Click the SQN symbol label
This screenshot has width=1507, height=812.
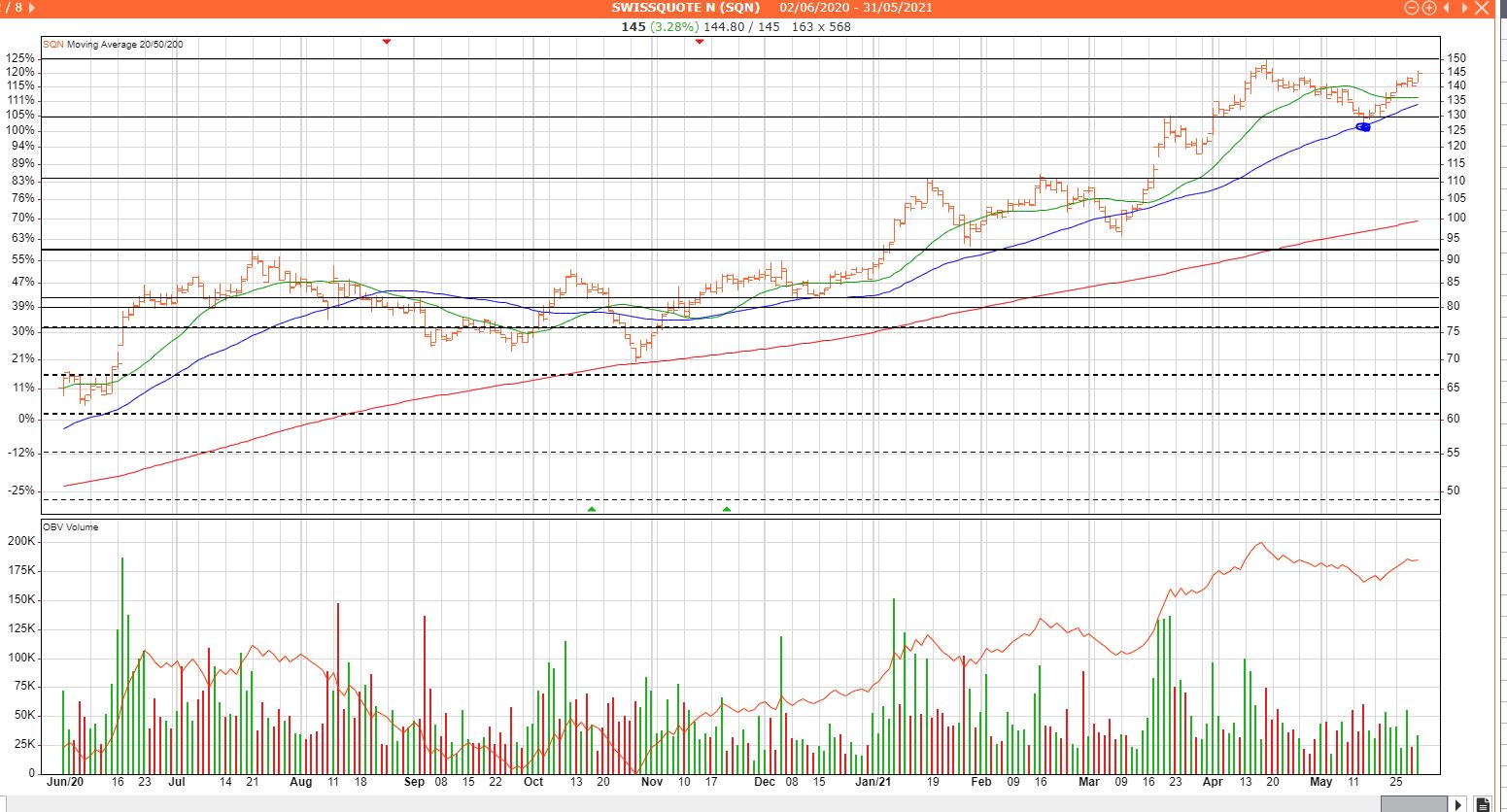pyautogui.click(x=52, y=45)
